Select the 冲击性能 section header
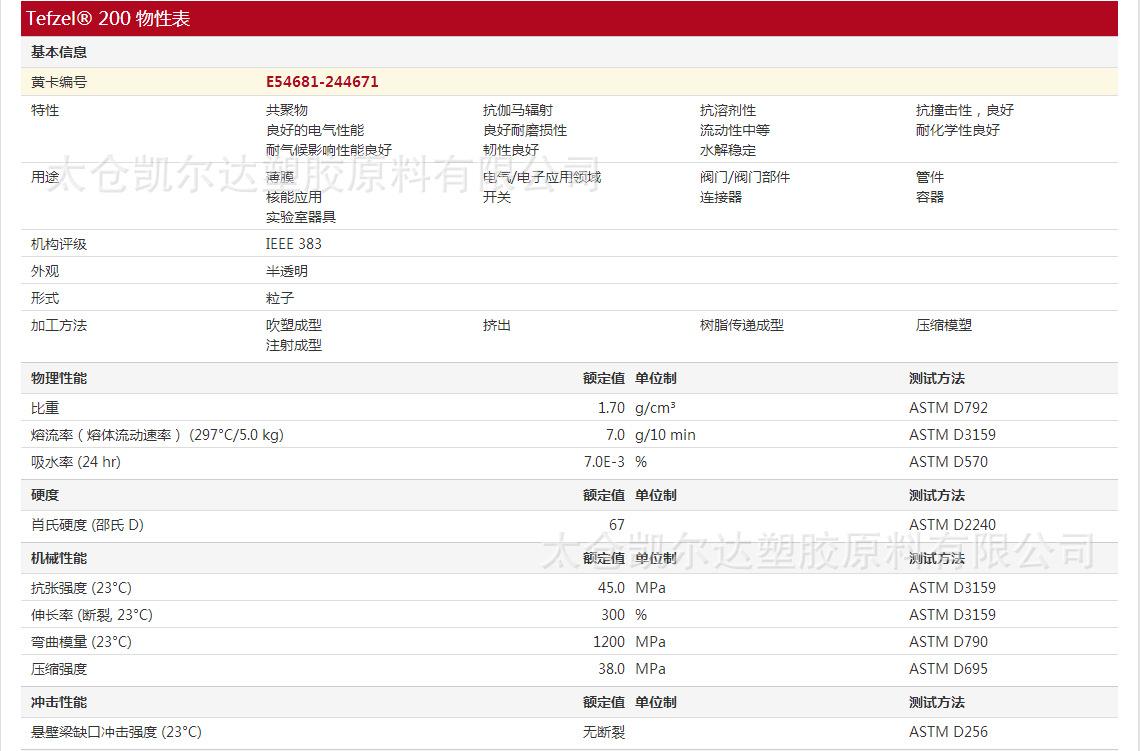This screenshot has height=751, width=1140. click(59, 702)
